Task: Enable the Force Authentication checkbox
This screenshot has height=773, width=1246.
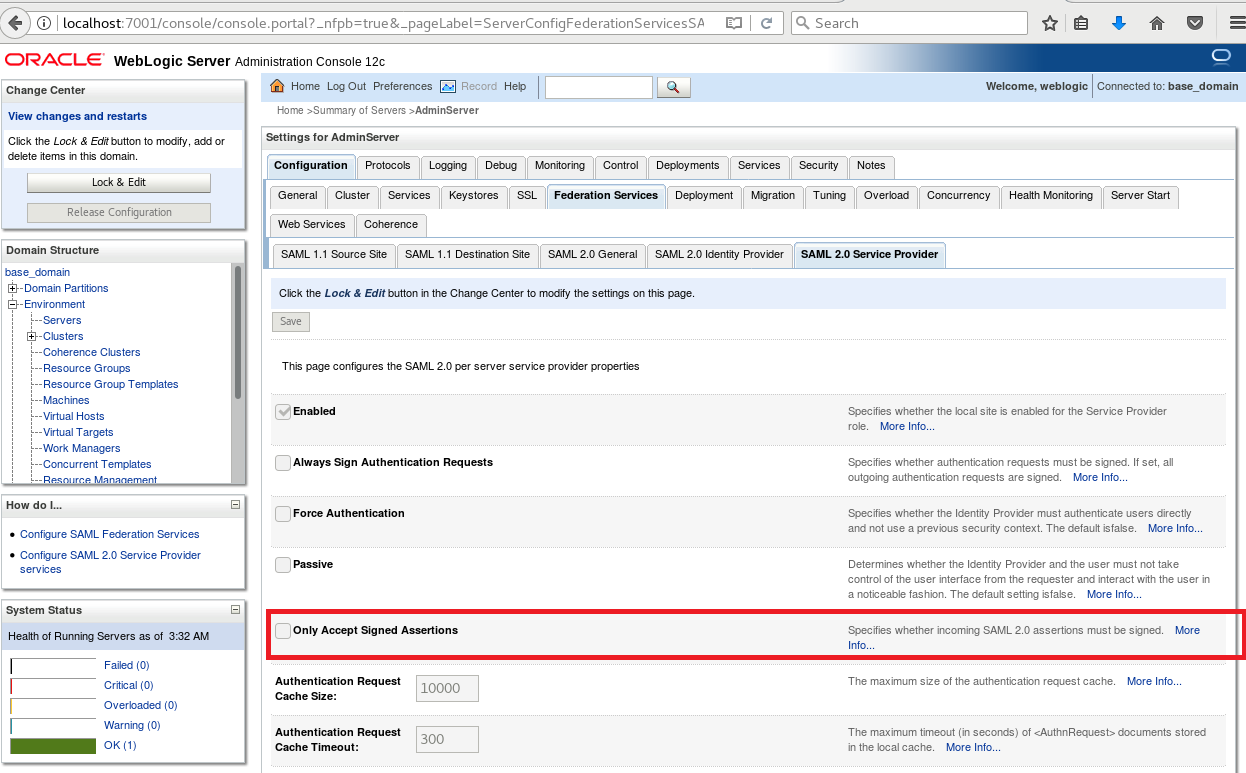Action: (x=283, y=512)
